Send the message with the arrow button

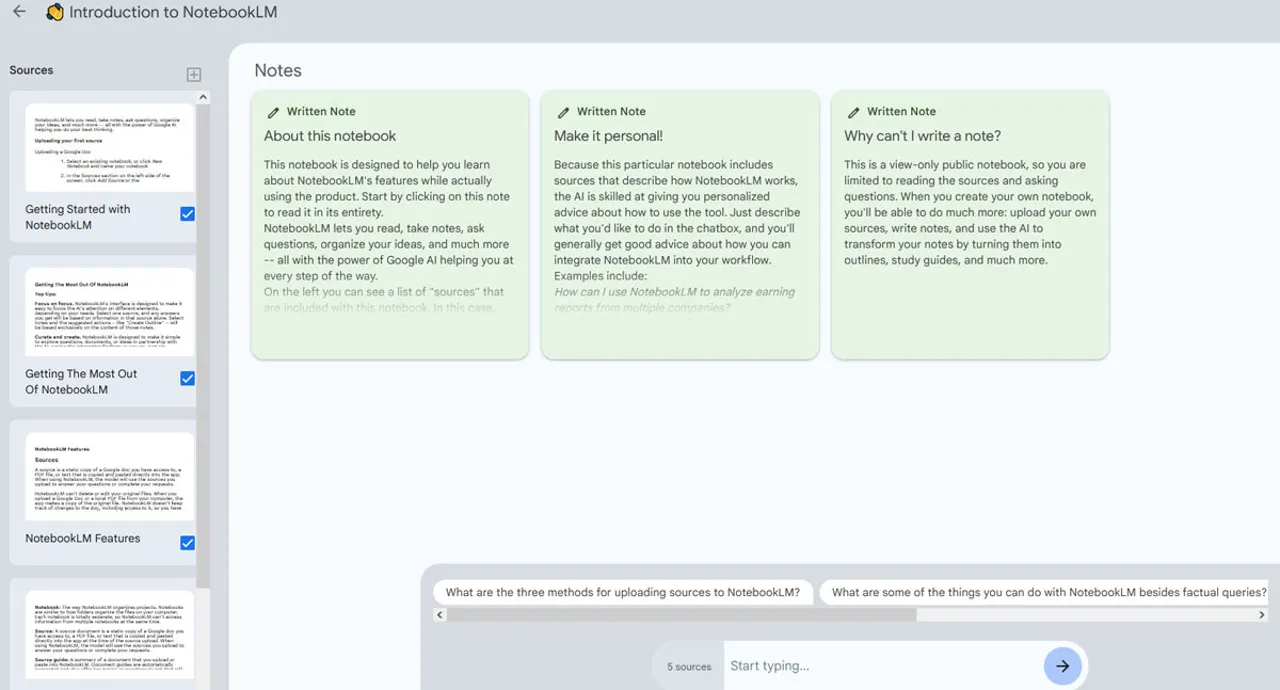coord(1062,666)
